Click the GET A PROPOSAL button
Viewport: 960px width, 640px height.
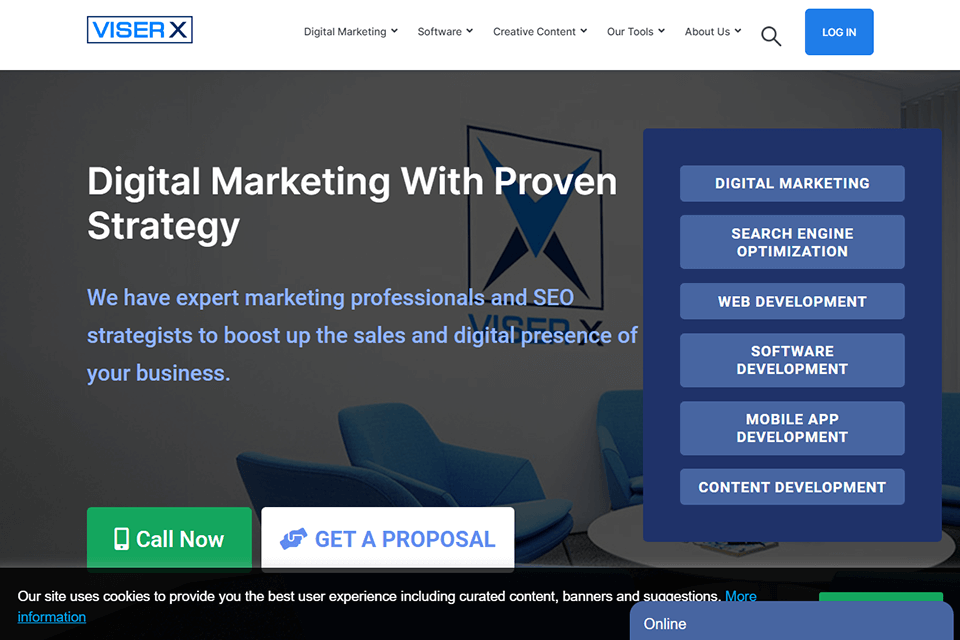(x=388, y=539)
